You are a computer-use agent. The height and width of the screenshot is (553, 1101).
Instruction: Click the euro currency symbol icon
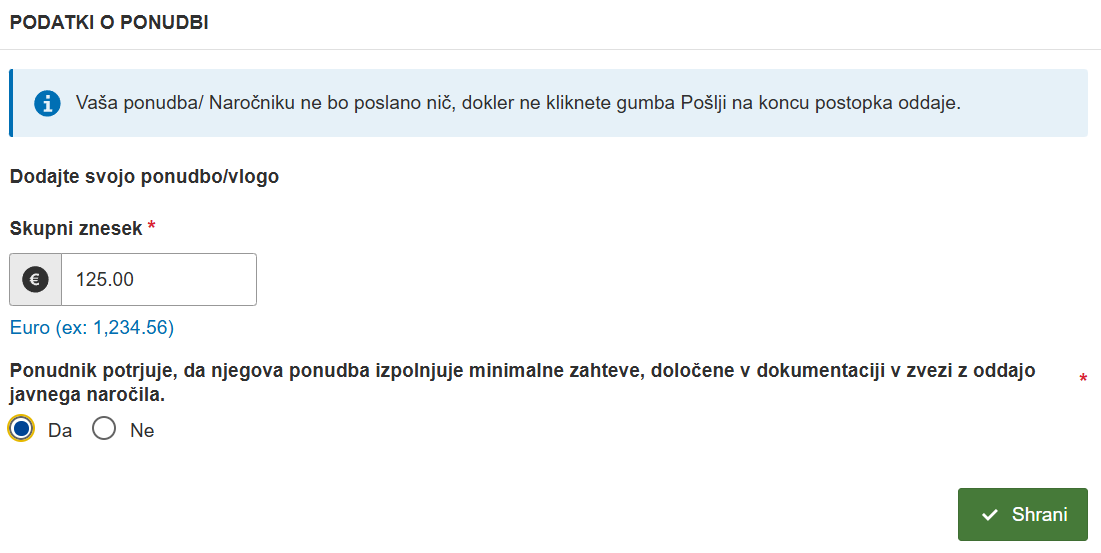click(x=35, y=279)
